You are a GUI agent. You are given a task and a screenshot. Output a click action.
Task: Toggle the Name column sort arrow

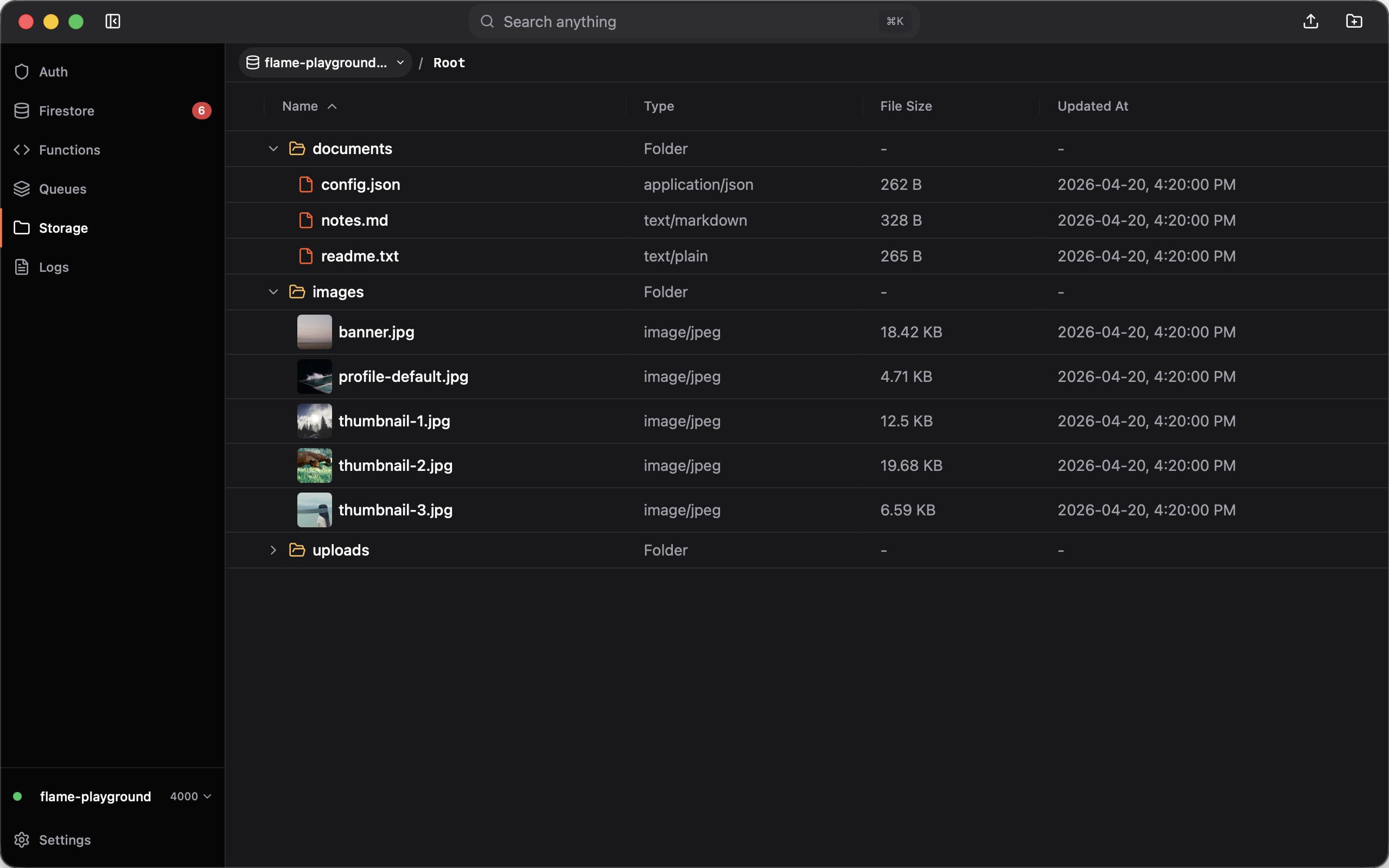(x=332, y=107)
